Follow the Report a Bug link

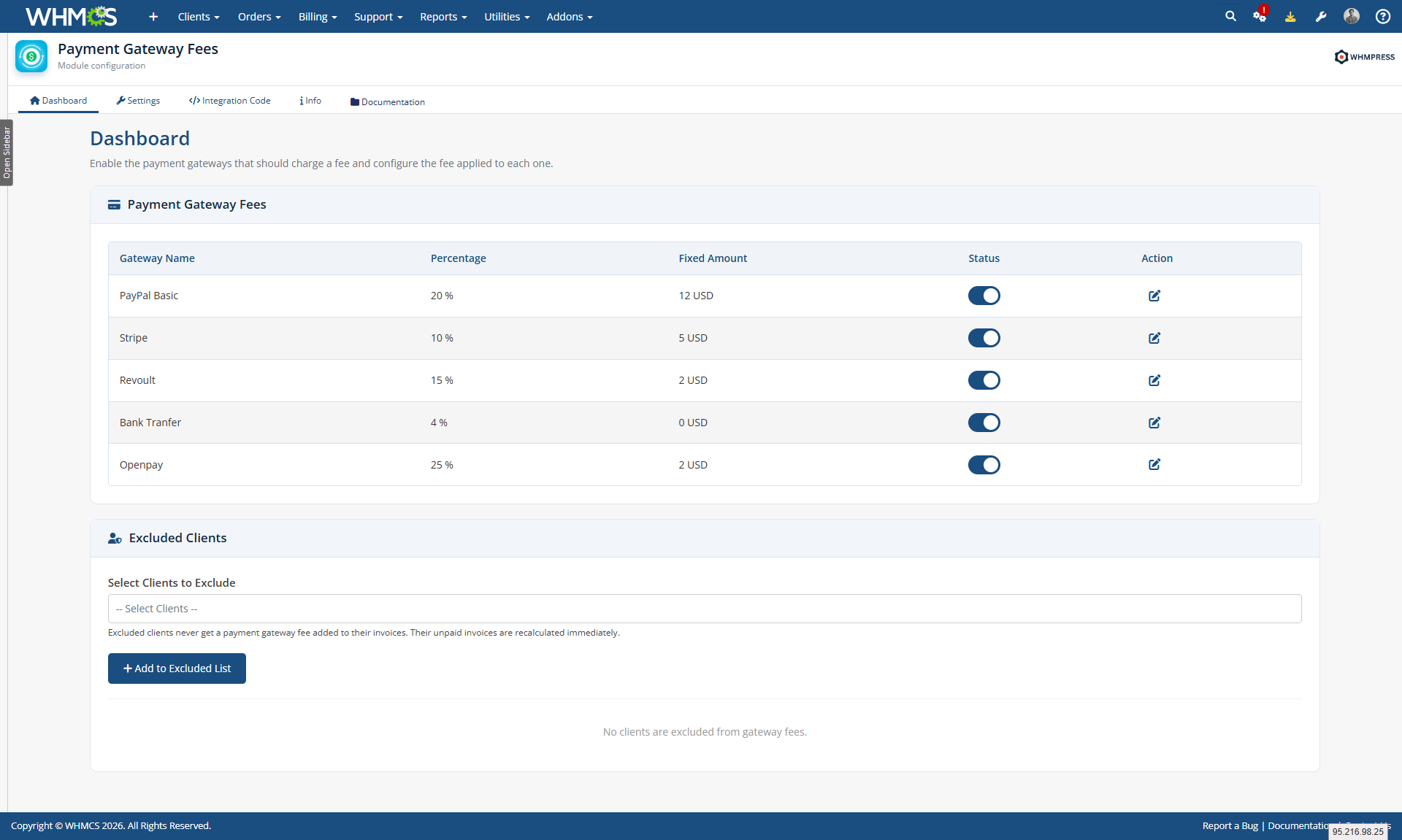(x=1230, y=825)
